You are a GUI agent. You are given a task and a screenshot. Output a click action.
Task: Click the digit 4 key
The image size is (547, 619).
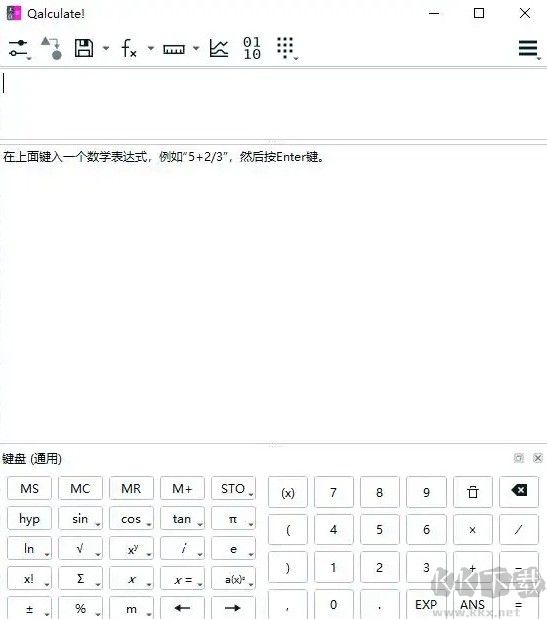tap(334, 529)
